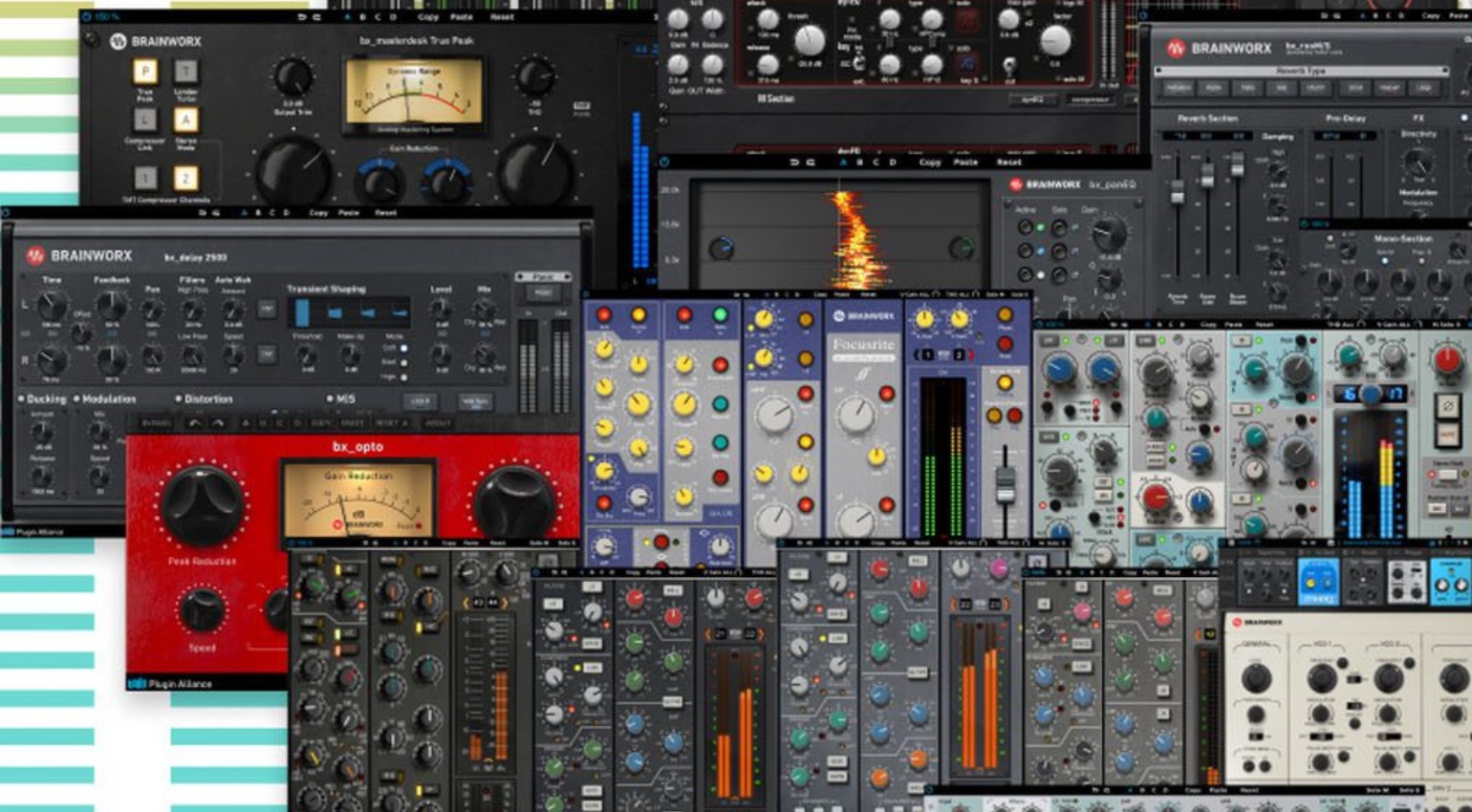This screenshot has height=812, width=1472.
Task: Toggle the Compressor Link 'L' button
Action: [144, 119]
